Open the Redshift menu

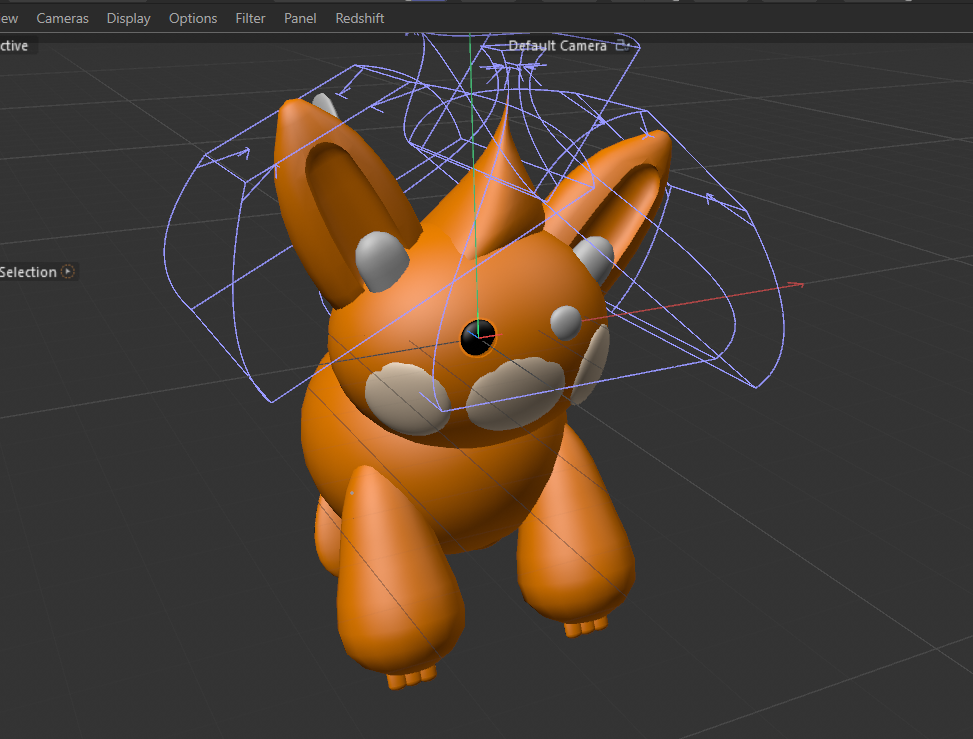[x=359, y=17]
